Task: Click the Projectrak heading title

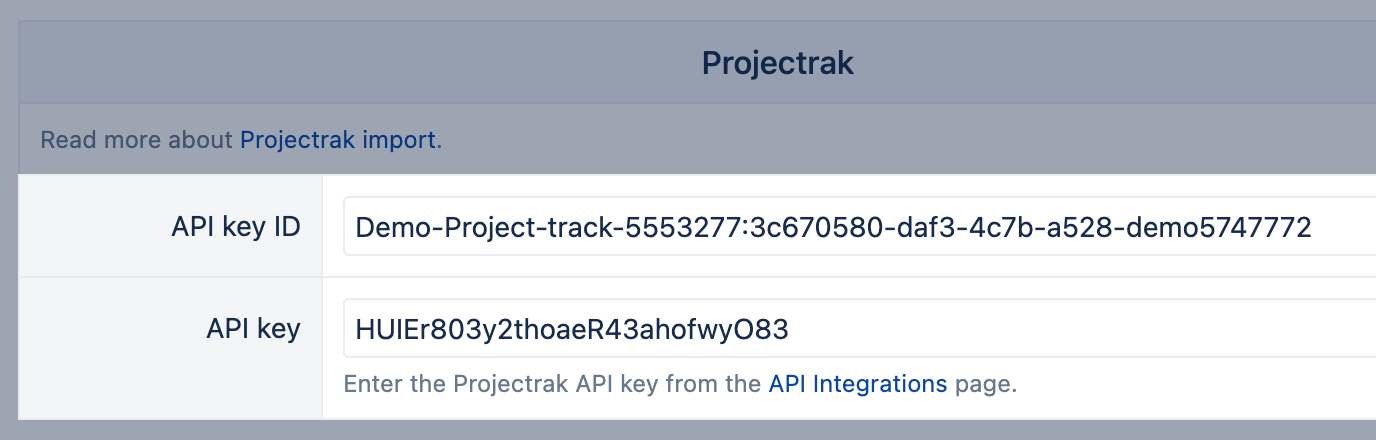Action: [x=777, y=63]
